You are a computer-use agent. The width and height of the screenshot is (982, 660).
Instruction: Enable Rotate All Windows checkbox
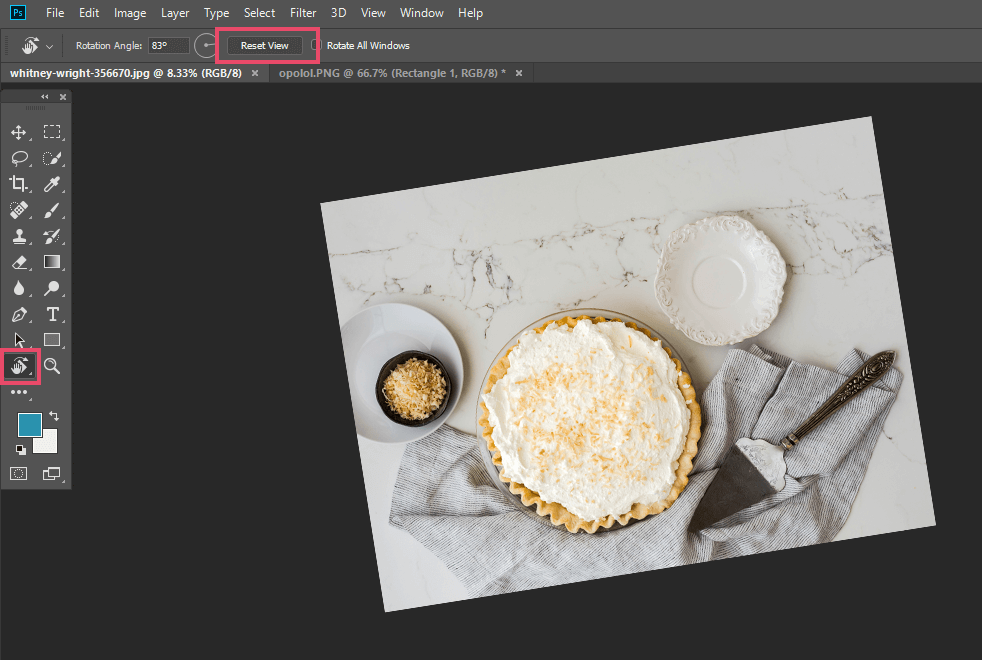click(316, 45)
